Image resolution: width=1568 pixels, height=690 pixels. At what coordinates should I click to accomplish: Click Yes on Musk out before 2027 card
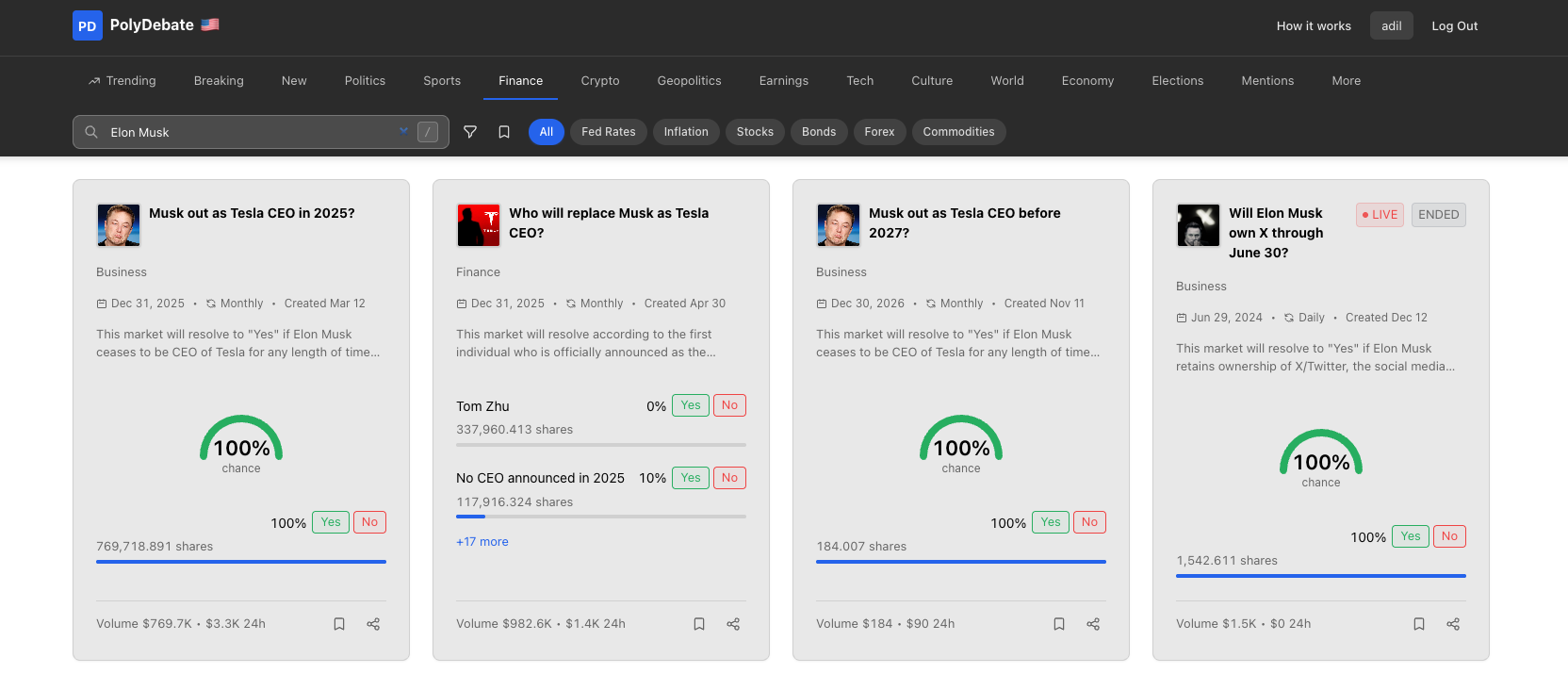pos(1051,522)
